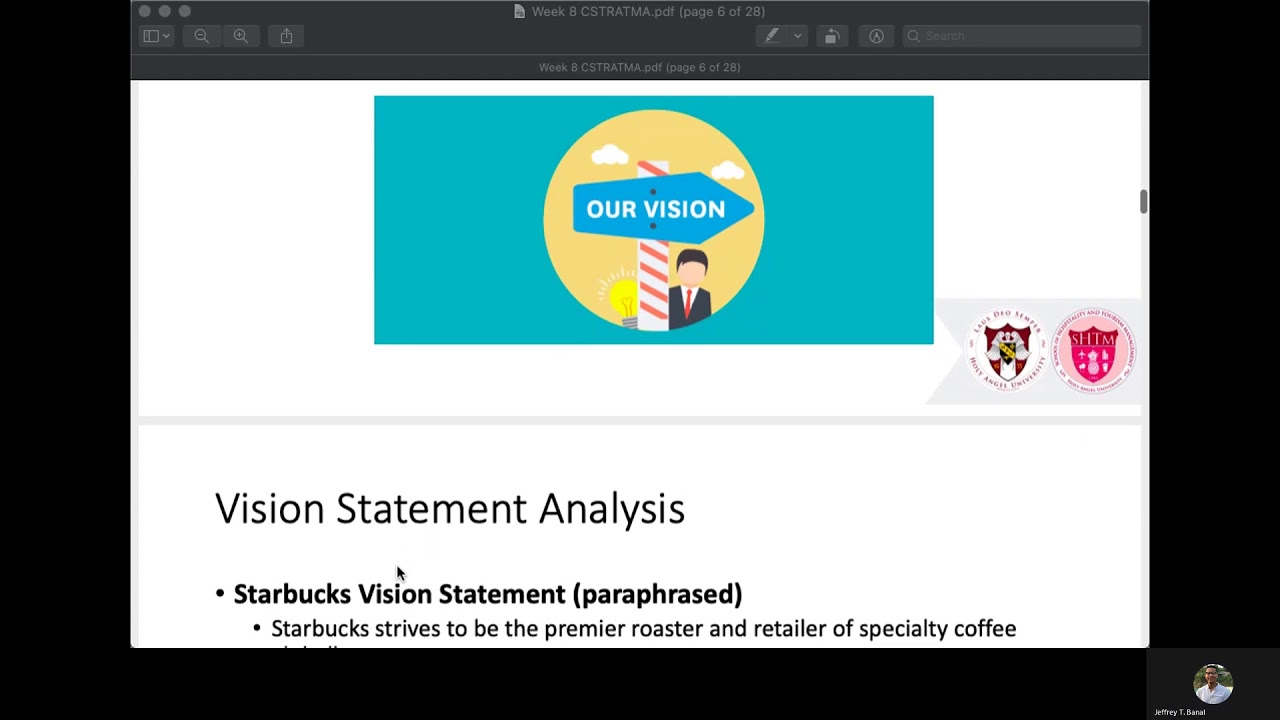Minimize the Preview window
This screenshot has width=1280, height=720.
164,11
